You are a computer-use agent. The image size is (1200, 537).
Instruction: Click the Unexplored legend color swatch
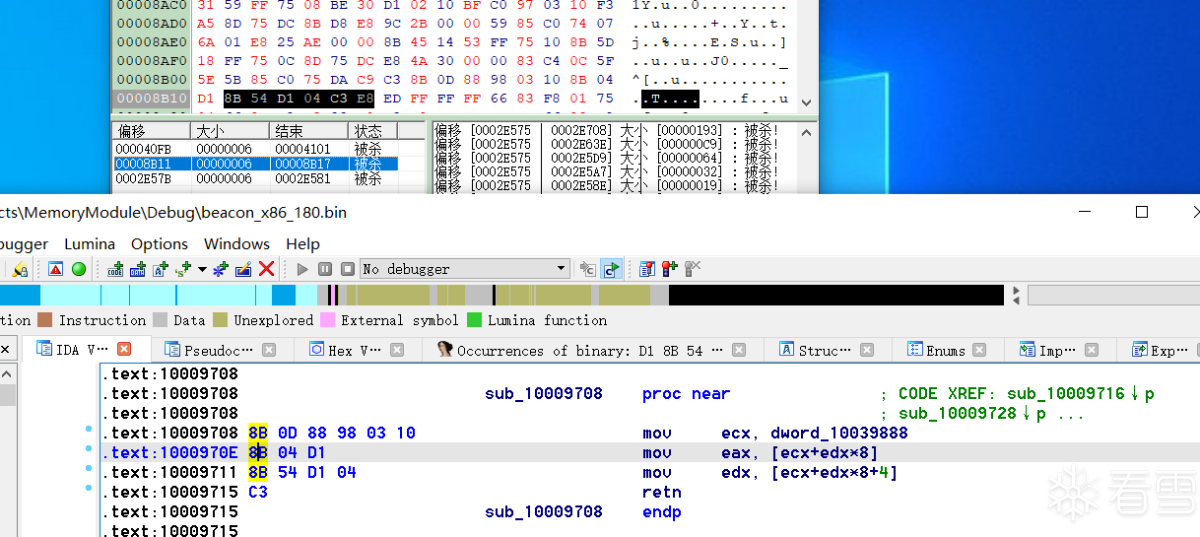tap(222, 320)
